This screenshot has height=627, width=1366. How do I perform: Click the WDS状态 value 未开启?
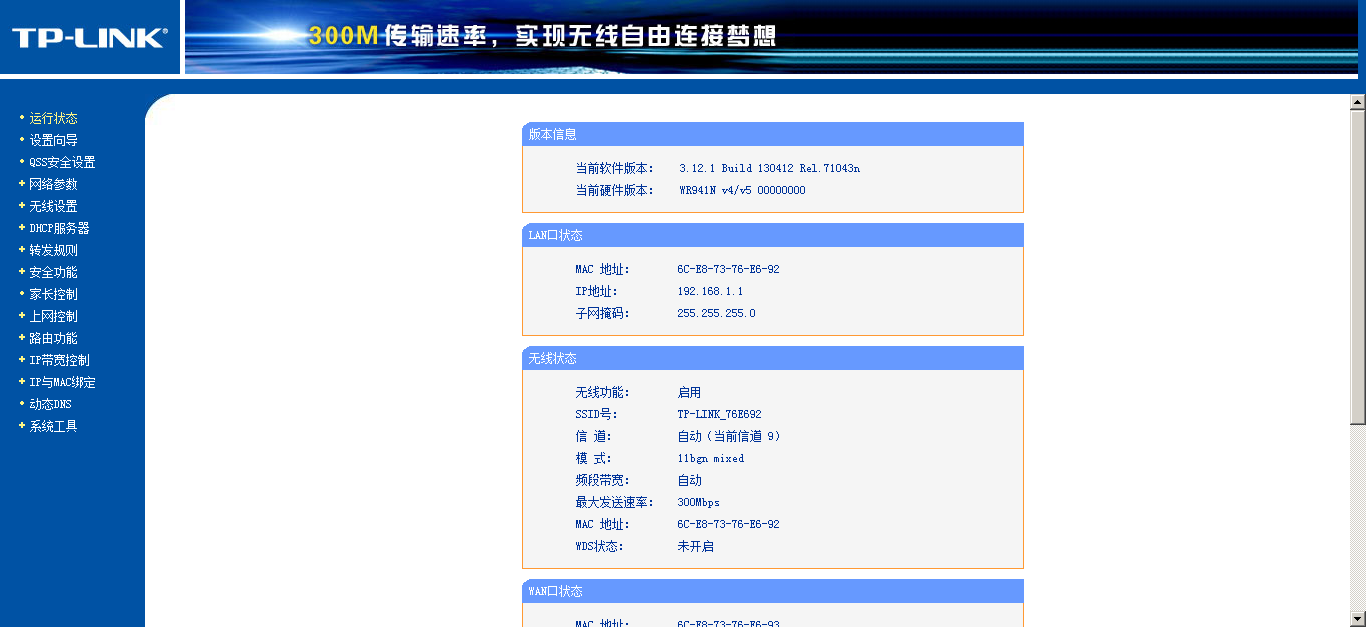point(695,546)
